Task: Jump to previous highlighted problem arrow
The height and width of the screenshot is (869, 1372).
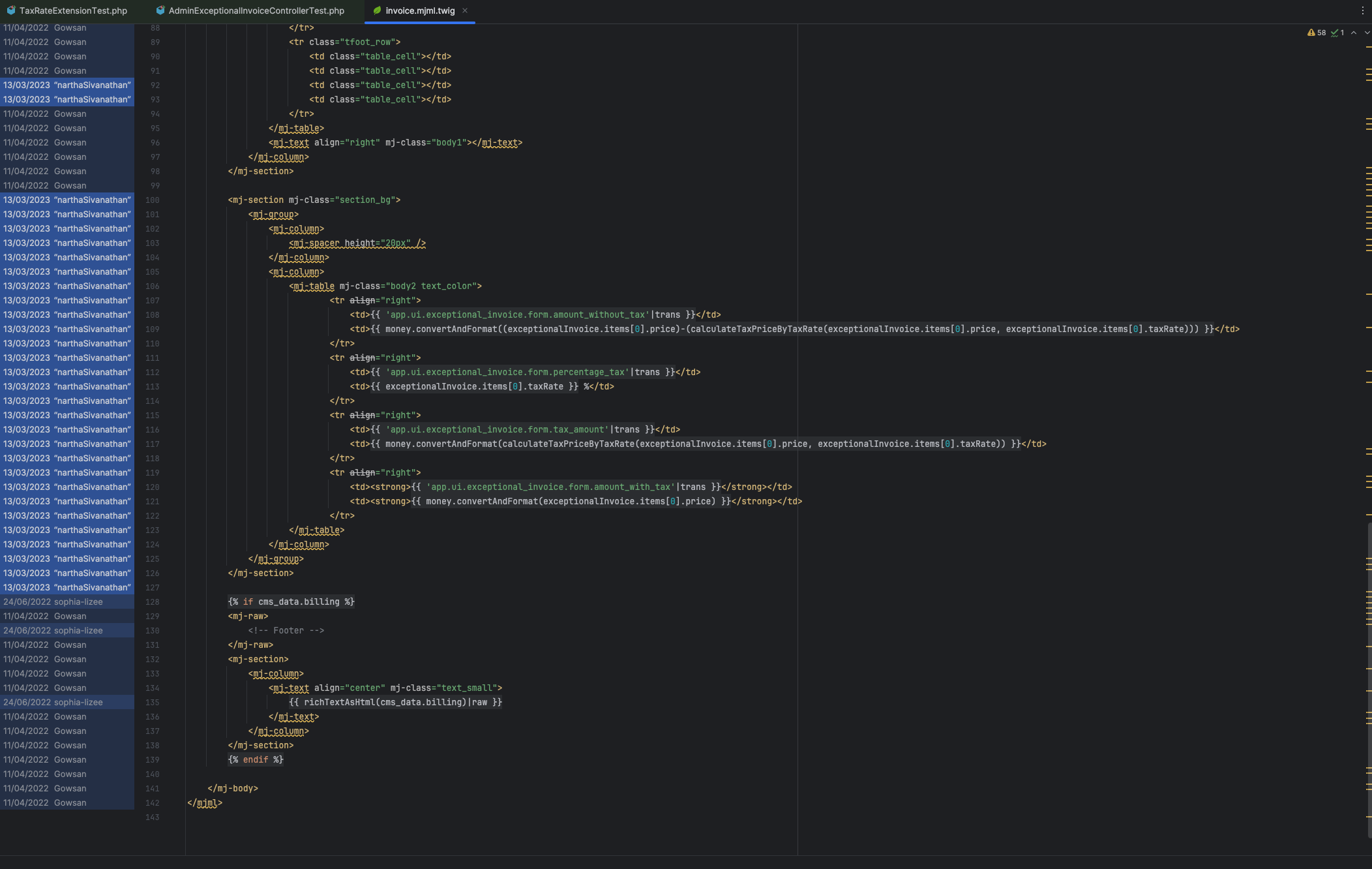Action: coord(1354,33)
